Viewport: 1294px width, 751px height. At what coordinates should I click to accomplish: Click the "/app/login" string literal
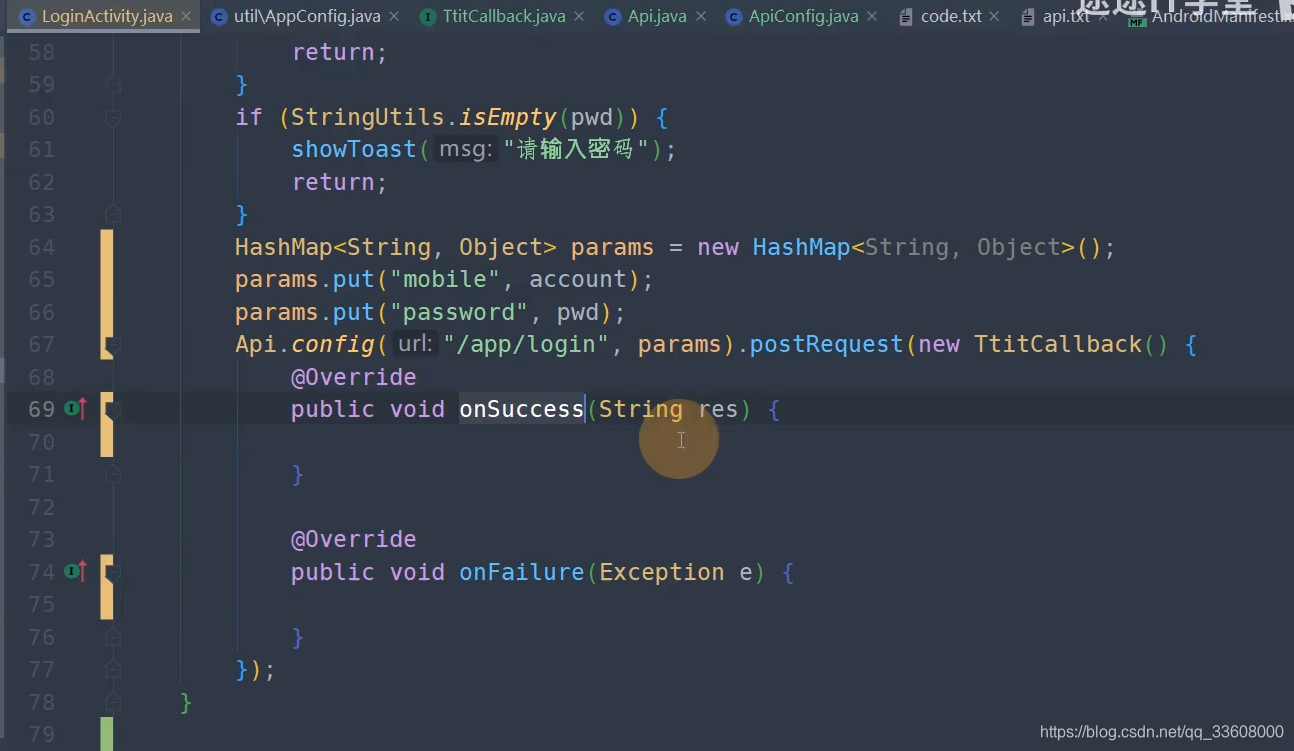[x=526, y=344]
